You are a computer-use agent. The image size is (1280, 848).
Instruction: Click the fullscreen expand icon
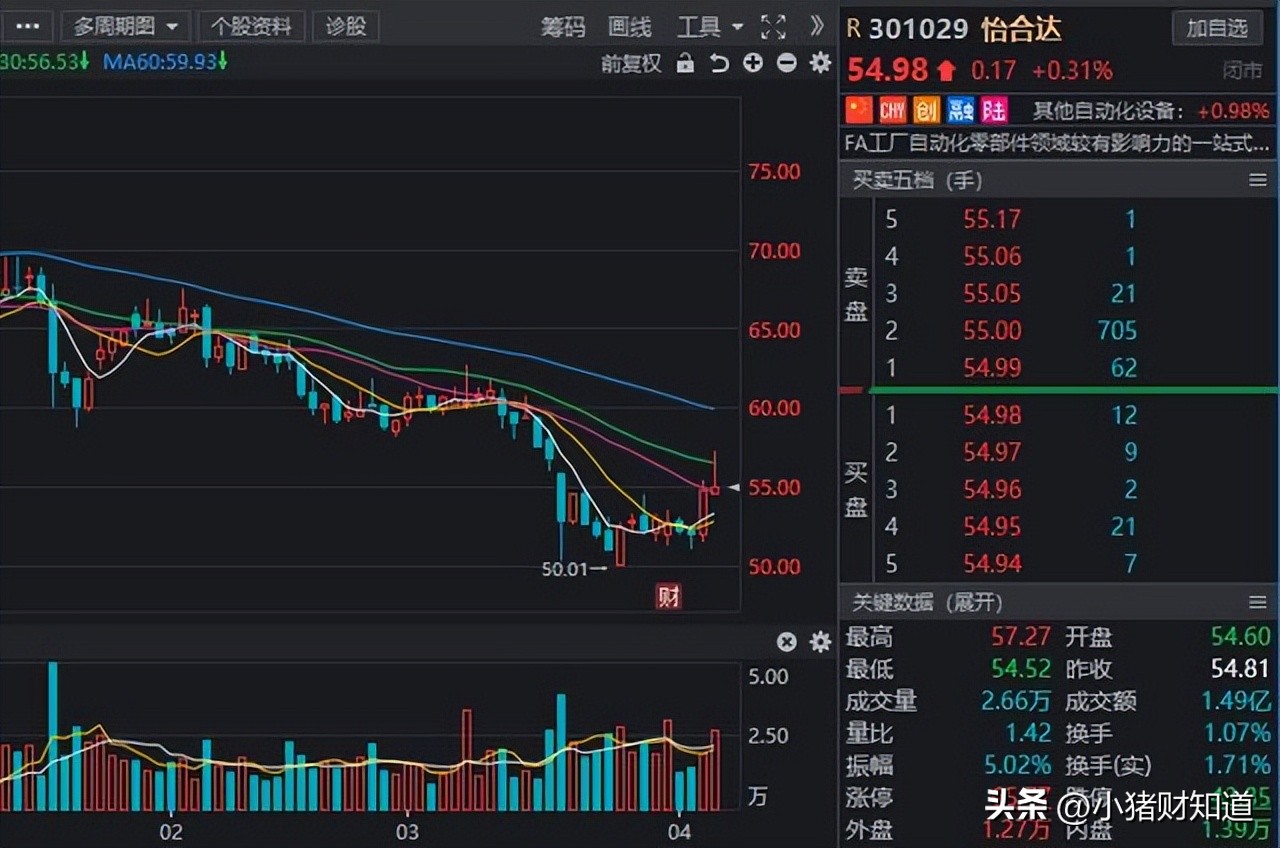(773, 27)
